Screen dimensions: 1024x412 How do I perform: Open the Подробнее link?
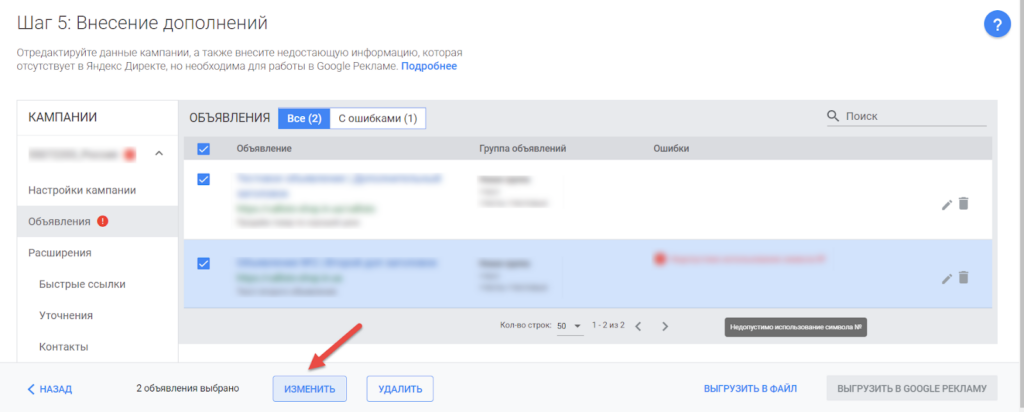click(x=429, y=66)
